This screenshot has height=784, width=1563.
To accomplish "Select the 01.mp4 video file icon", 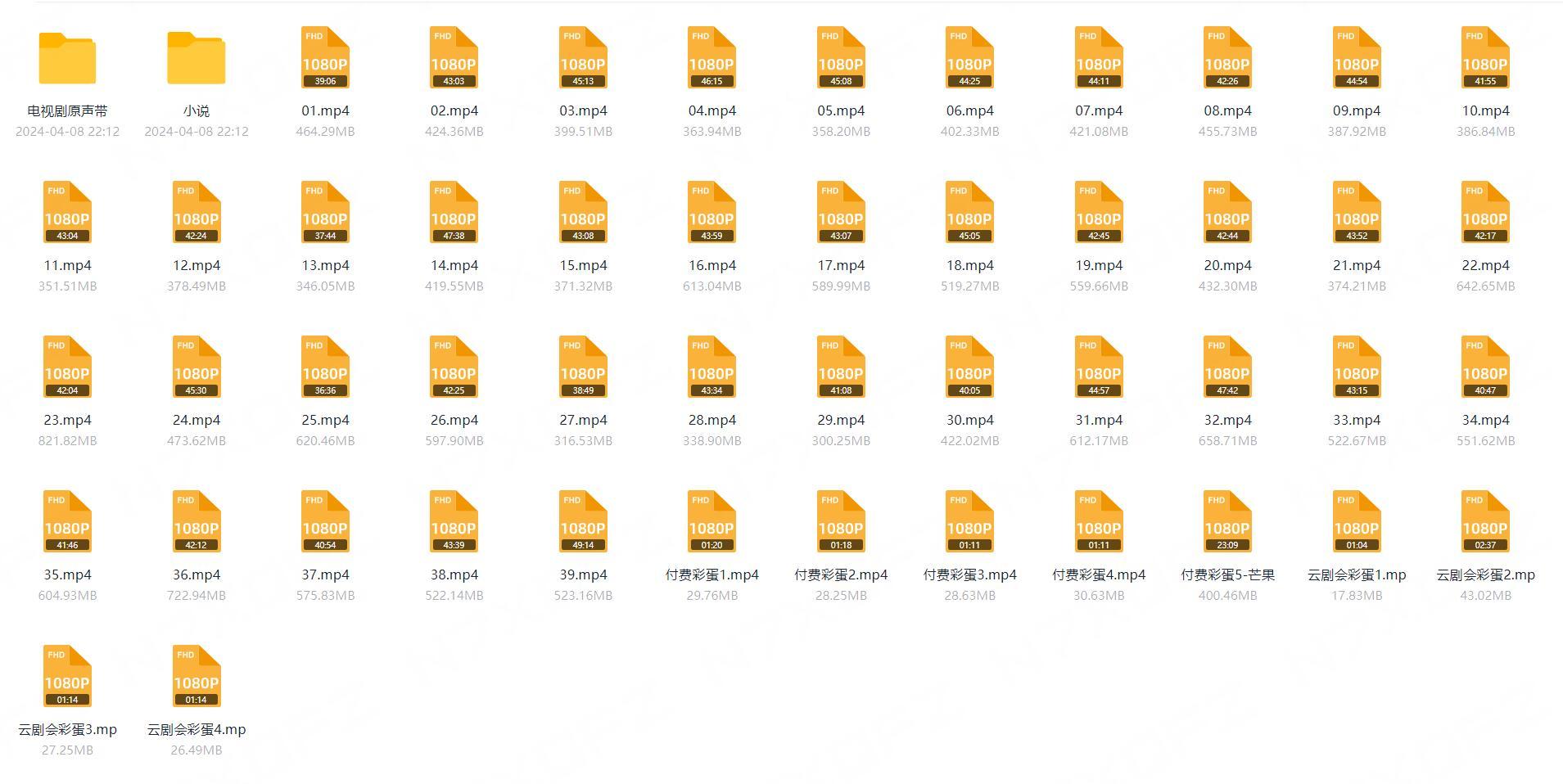I will click(324, 57).
